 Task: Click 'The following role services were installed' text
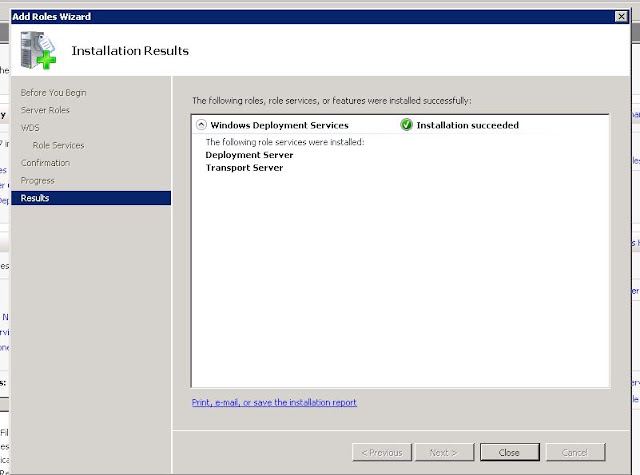[285, 142]
